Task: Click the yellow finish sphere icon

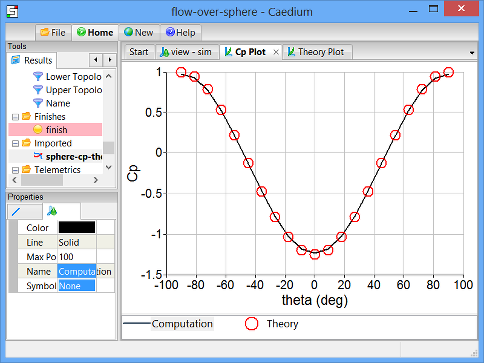Action: click(x=38, y=129)
